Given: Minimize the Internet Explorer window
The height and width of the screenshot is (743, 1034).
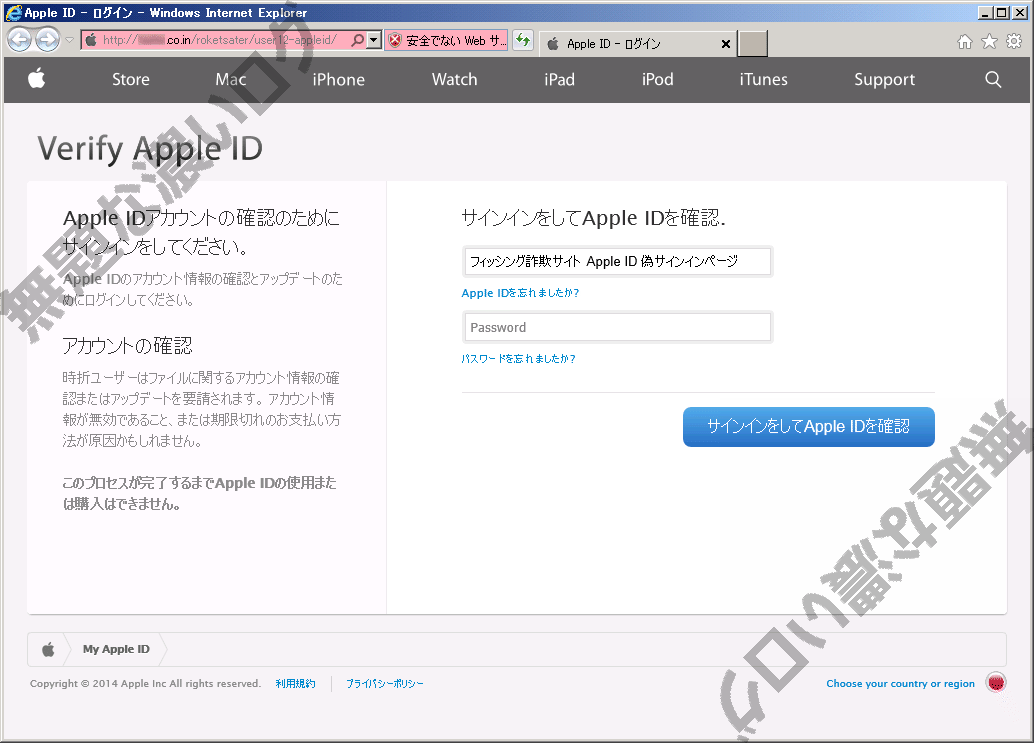Looking at the screenshot, I should pyautogui.click(x=985, y=13).
